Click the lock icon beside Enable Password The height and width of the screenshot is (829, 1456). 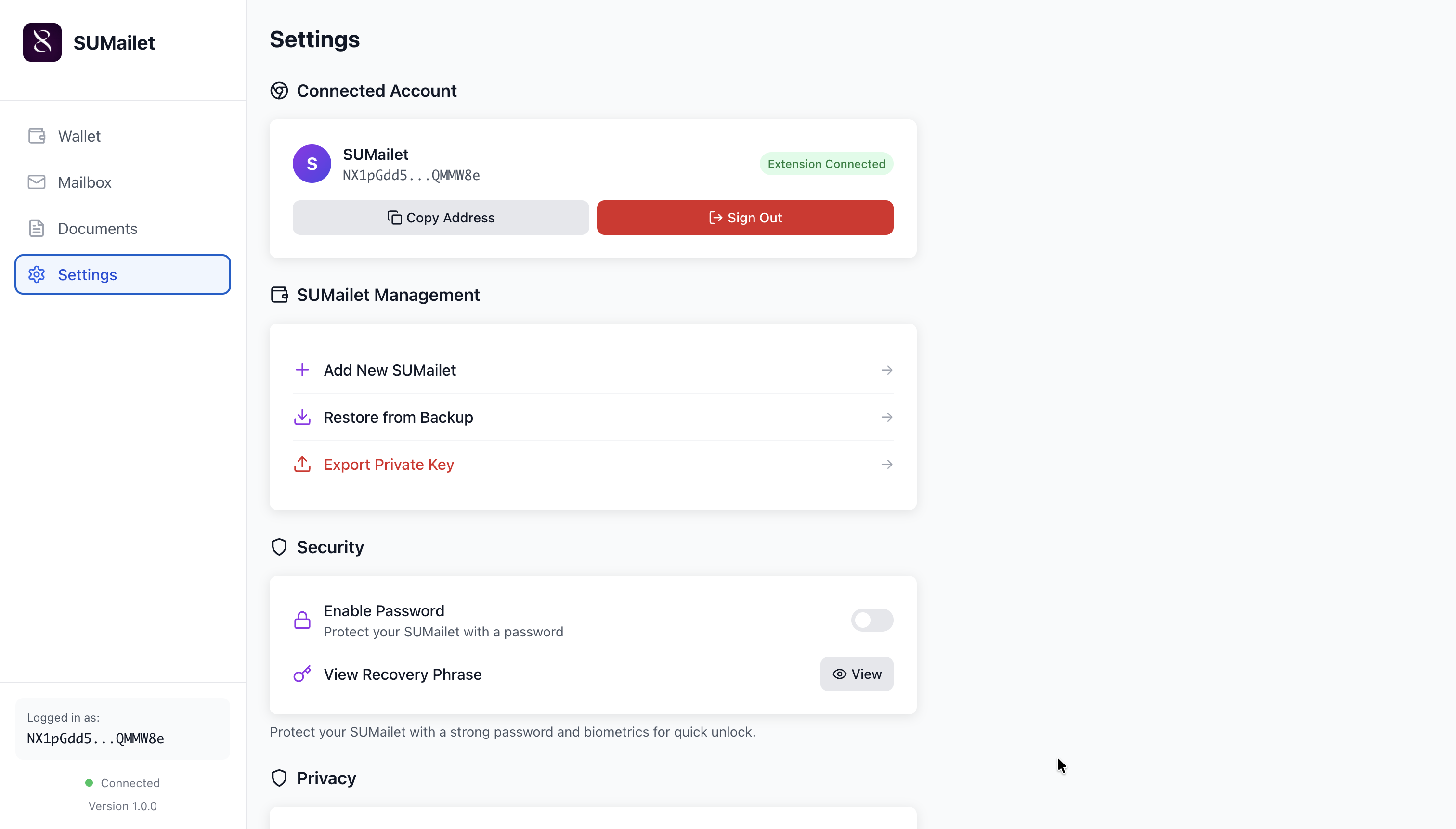[x=302, y=620]
